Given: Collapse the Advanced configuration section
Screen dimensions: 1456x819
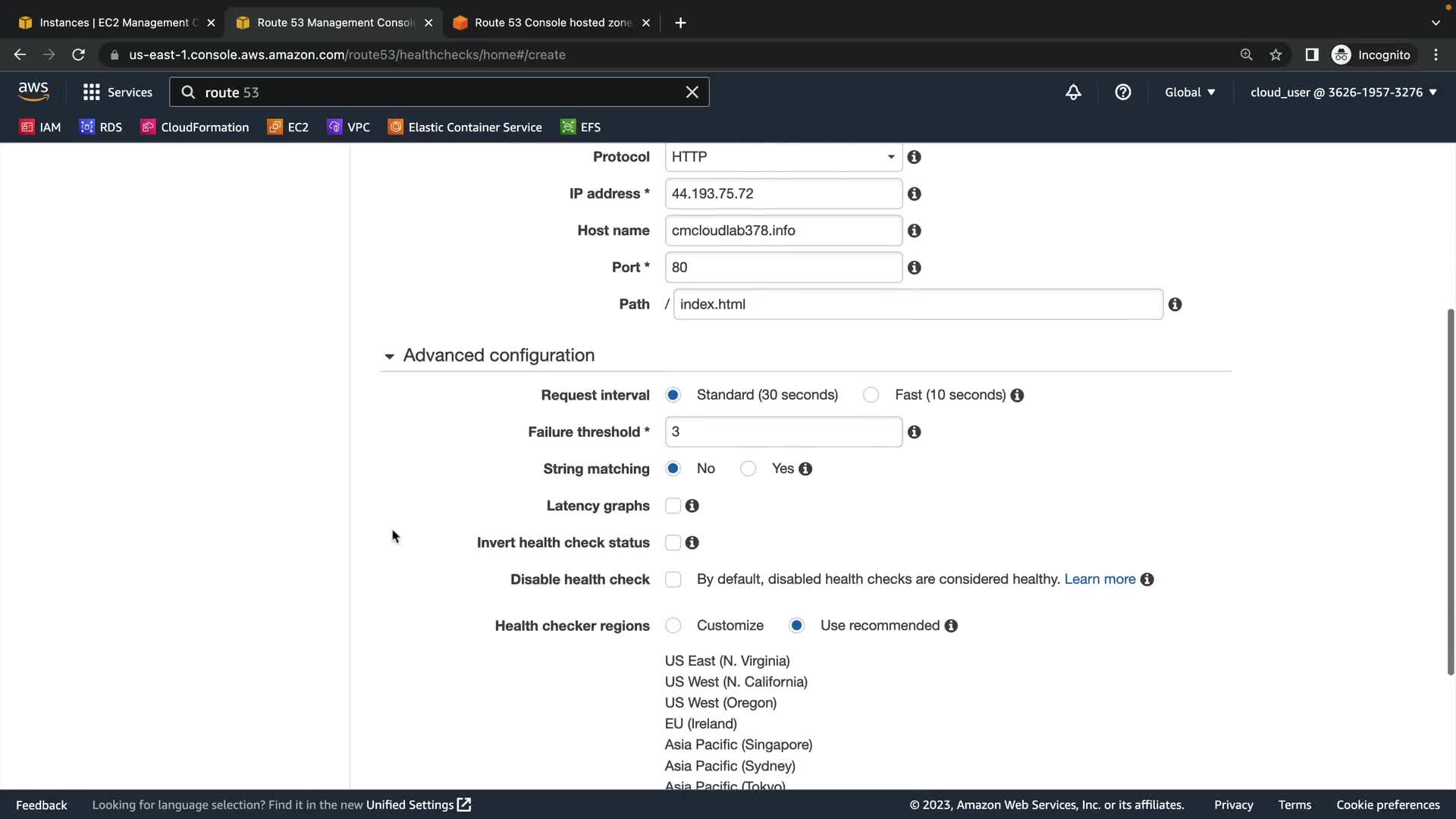Looking at the screenshot, I should 390,356.
